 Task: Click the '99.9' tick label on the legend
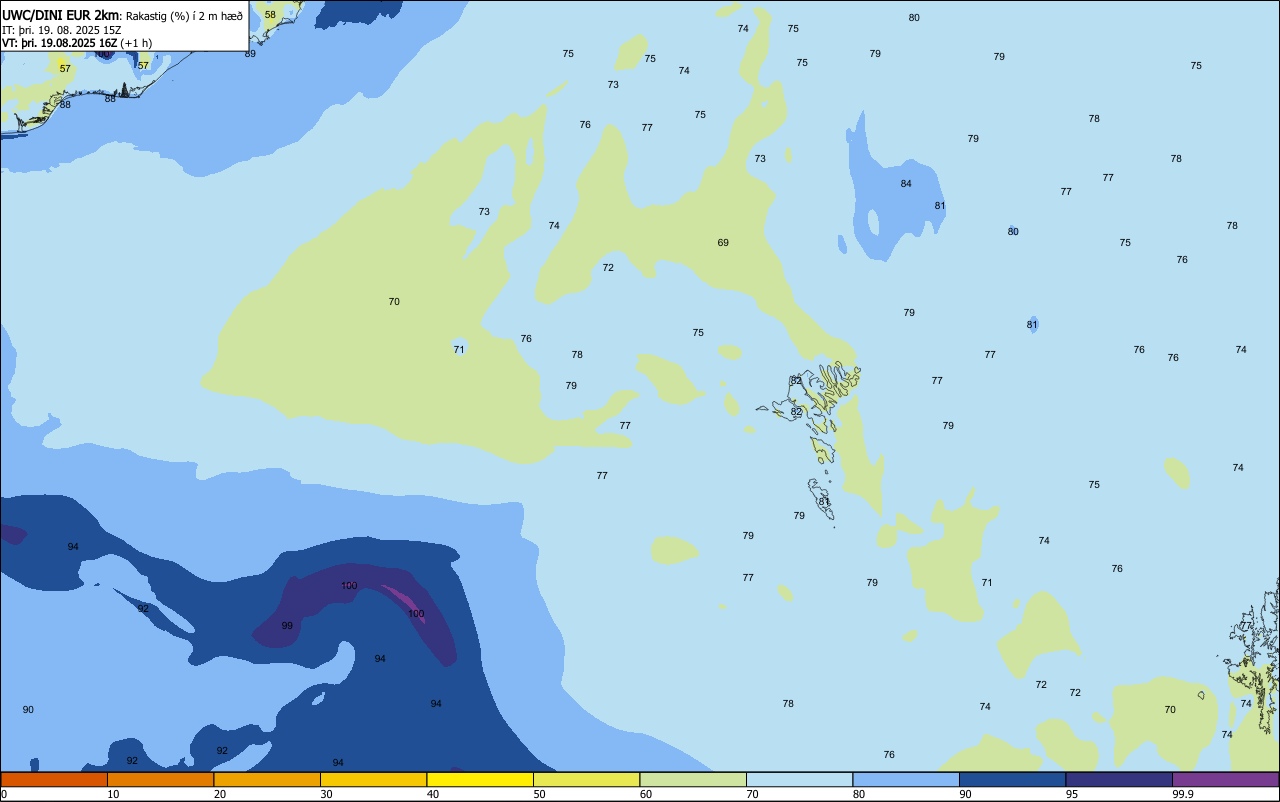[x=1183, y=794]
